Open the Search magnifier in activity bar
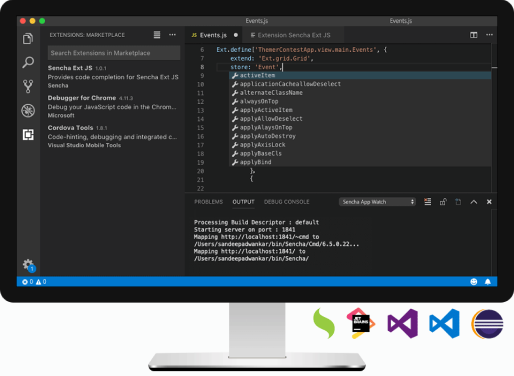 [x=28, y=62]
